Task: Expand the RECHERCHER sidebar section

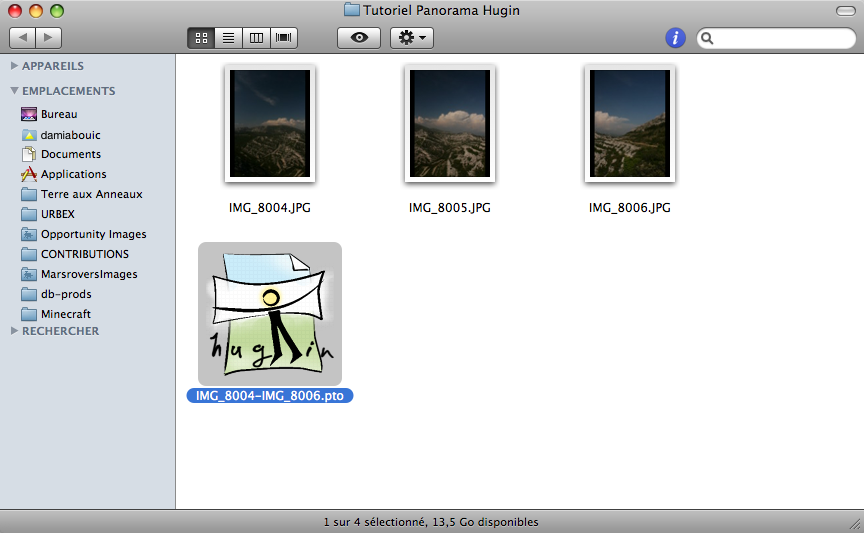Action: pyautogui.click(x=15, y=331)
